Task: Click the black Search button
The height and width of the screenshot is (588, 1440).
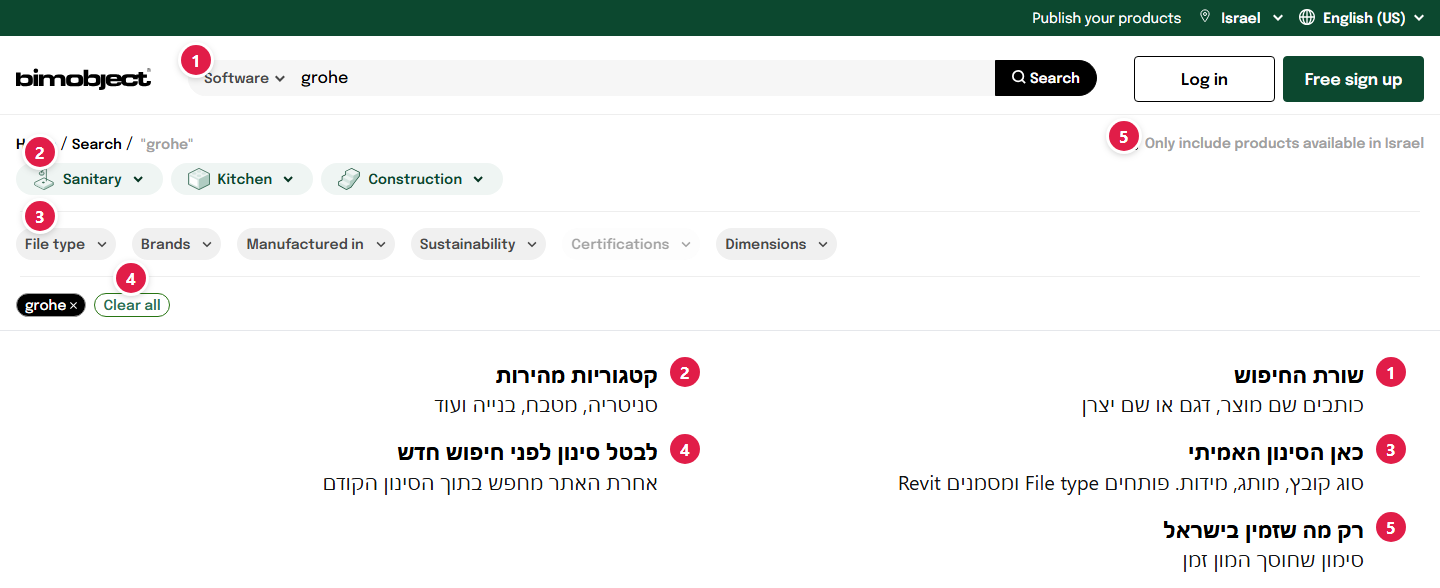Action: [1046, 78]
